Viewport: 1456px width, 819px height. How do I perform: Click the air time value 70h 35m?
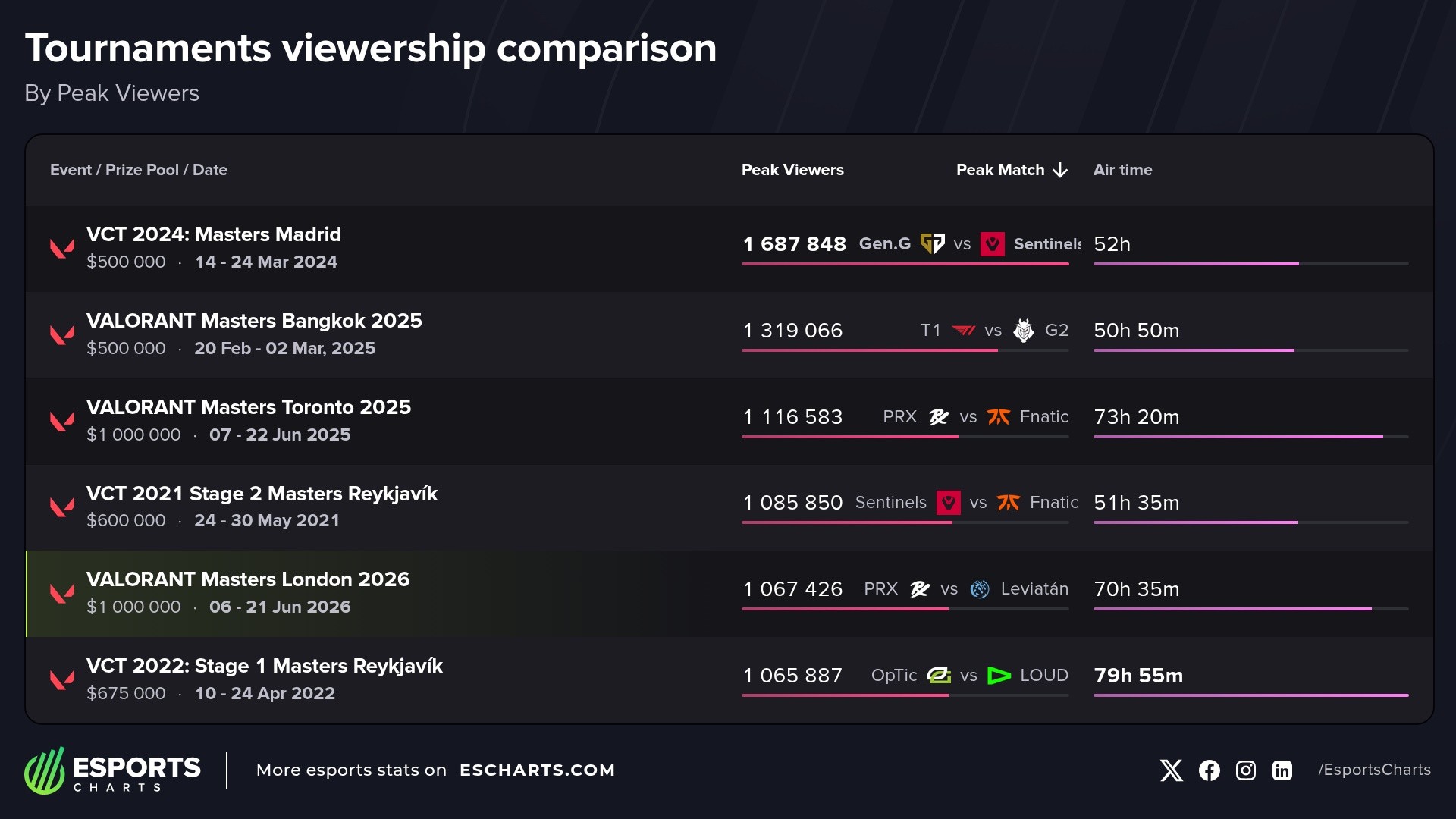pos(1136,589)
